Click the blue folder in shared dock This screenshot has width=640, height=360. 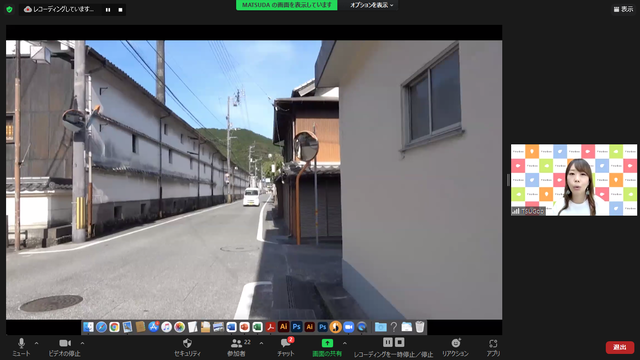click(x=380, y=327)
